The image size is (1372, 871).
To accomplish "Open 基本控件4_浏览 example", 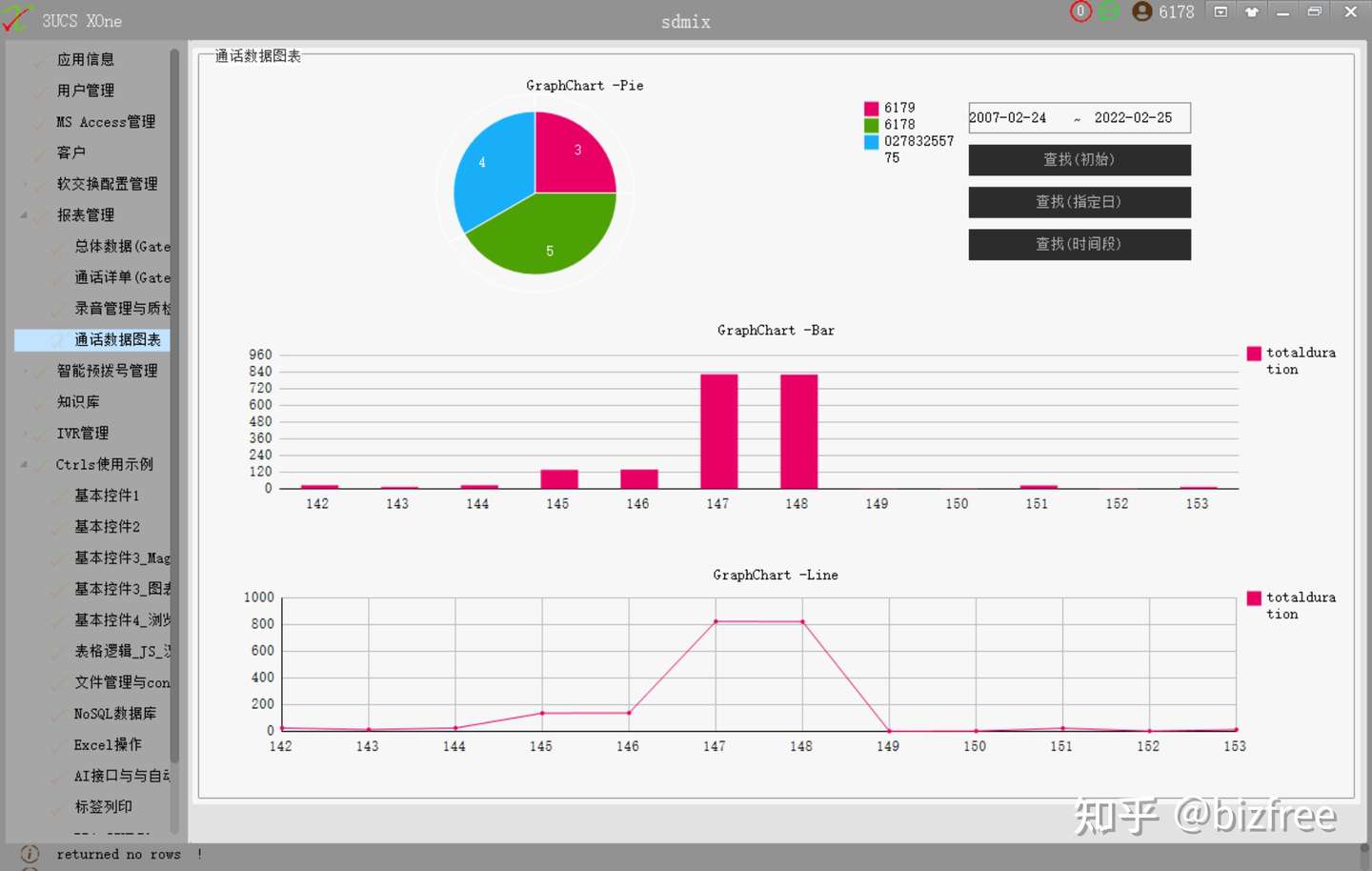I will tap(122, 620).
